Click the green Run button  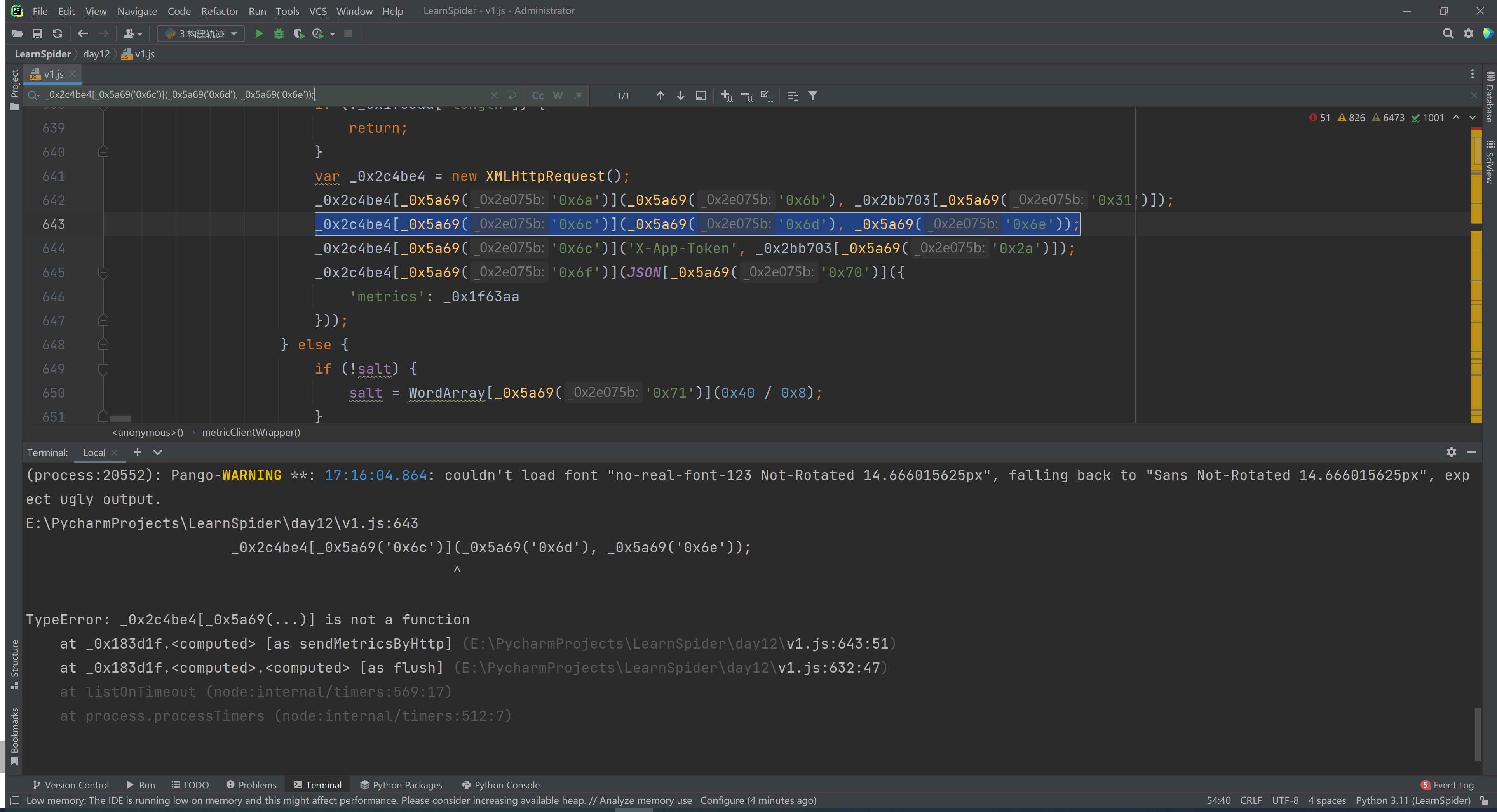click(x=259, y=34)
